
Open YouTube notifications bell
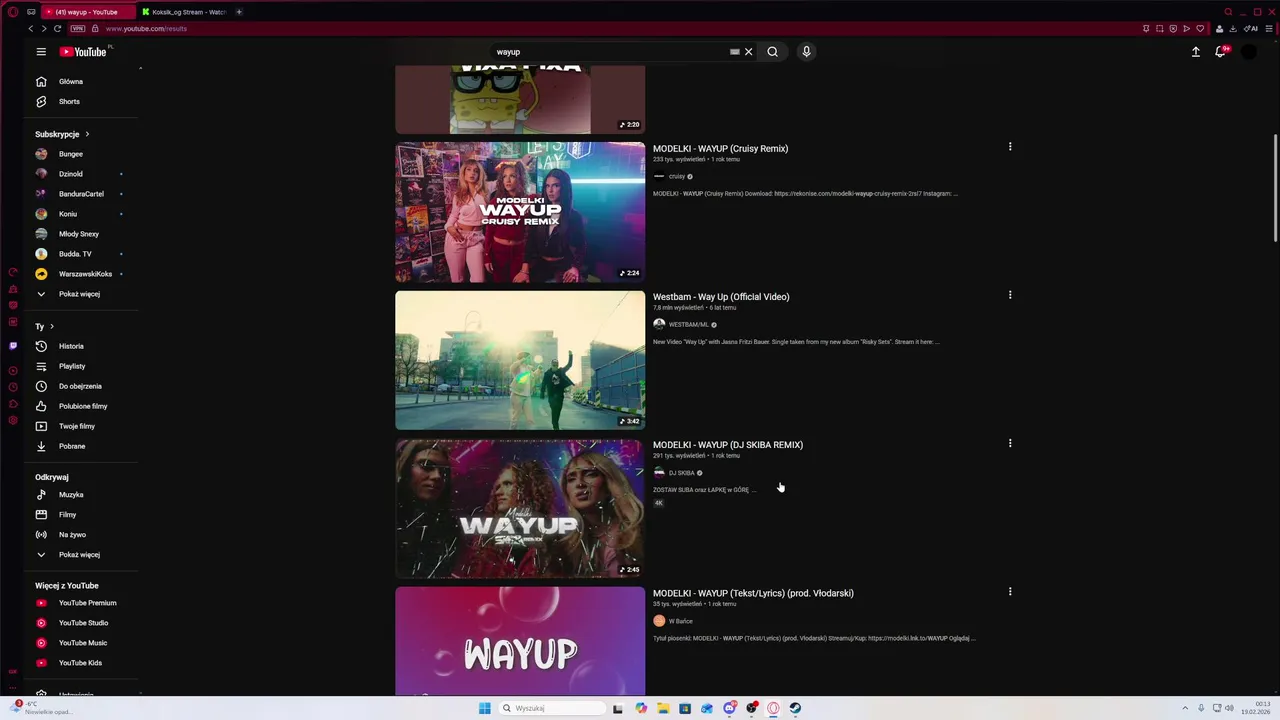[x=1221, y=52]
